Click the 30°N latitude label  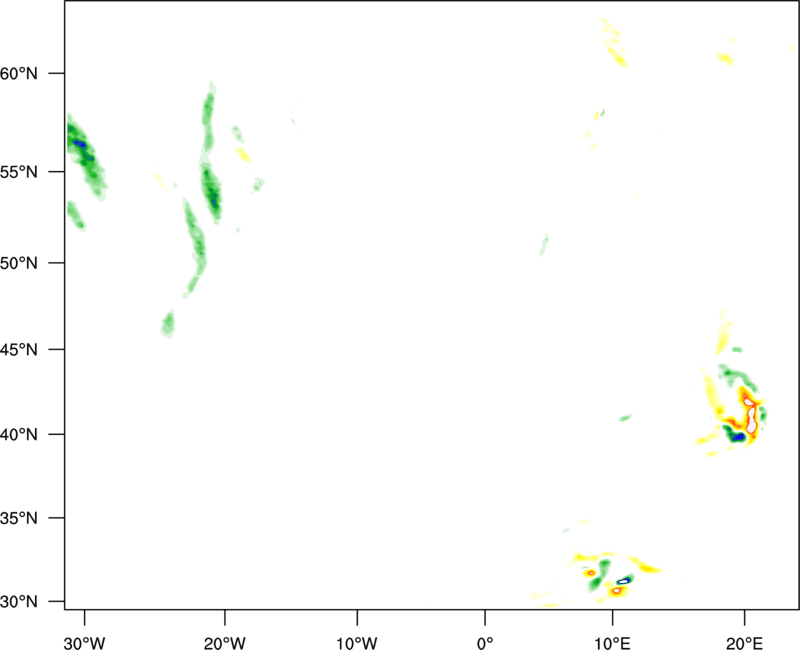pos(19,602)
